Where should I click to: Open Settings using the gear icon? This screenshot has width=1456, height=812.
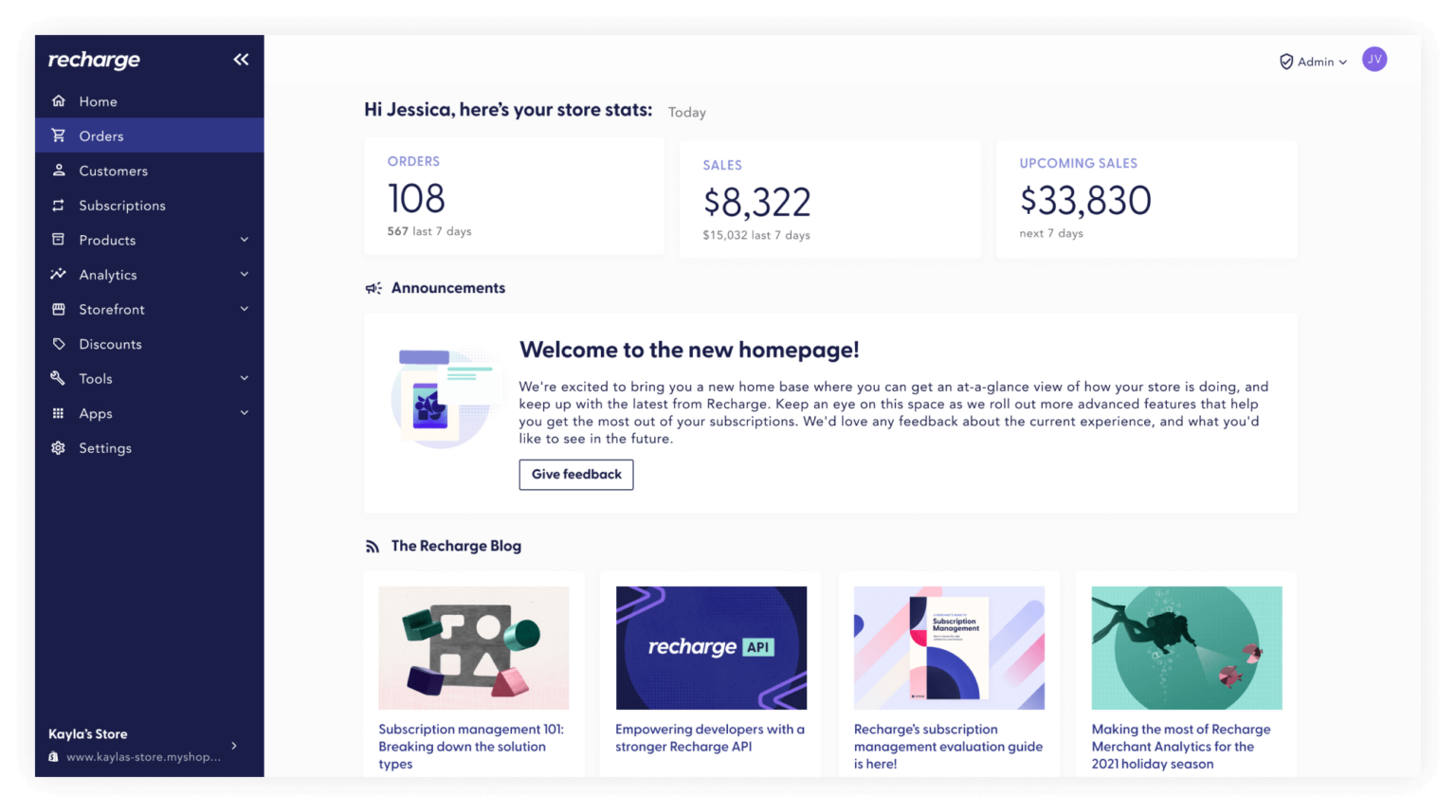[x=59, y=447]
